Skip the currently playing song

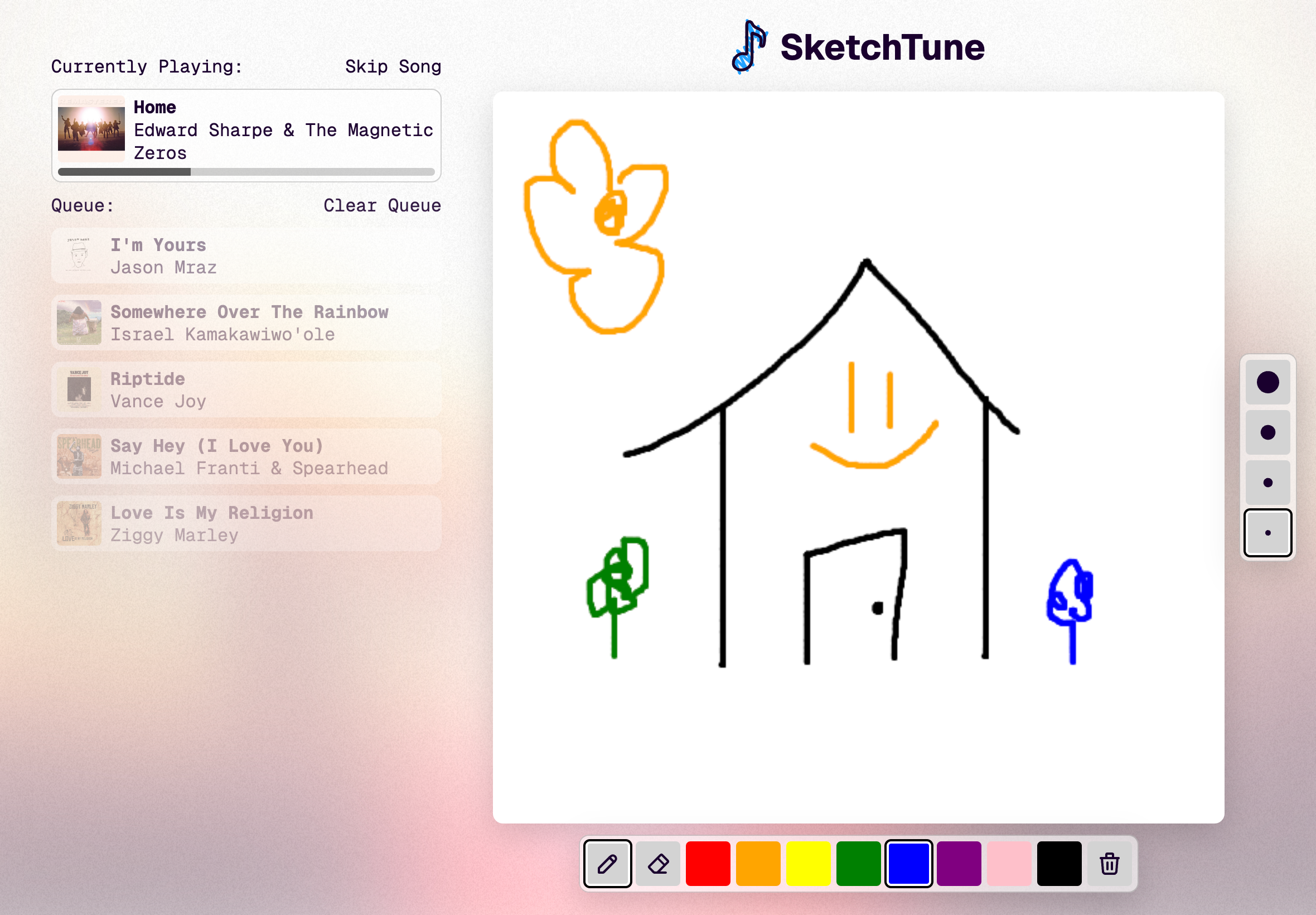point(393,66)
